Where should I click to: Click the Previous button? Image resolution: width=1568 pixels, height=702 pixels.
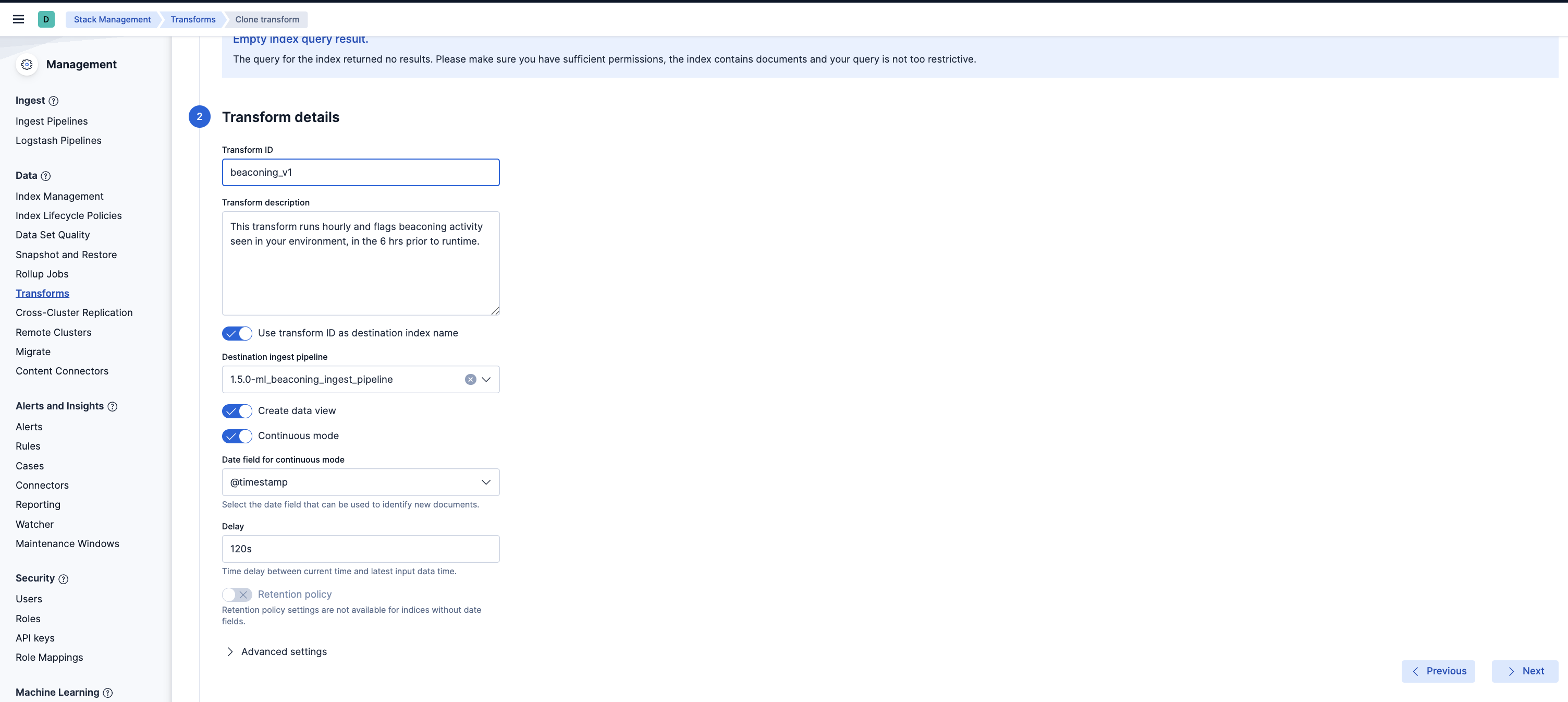click(1438, 671)
